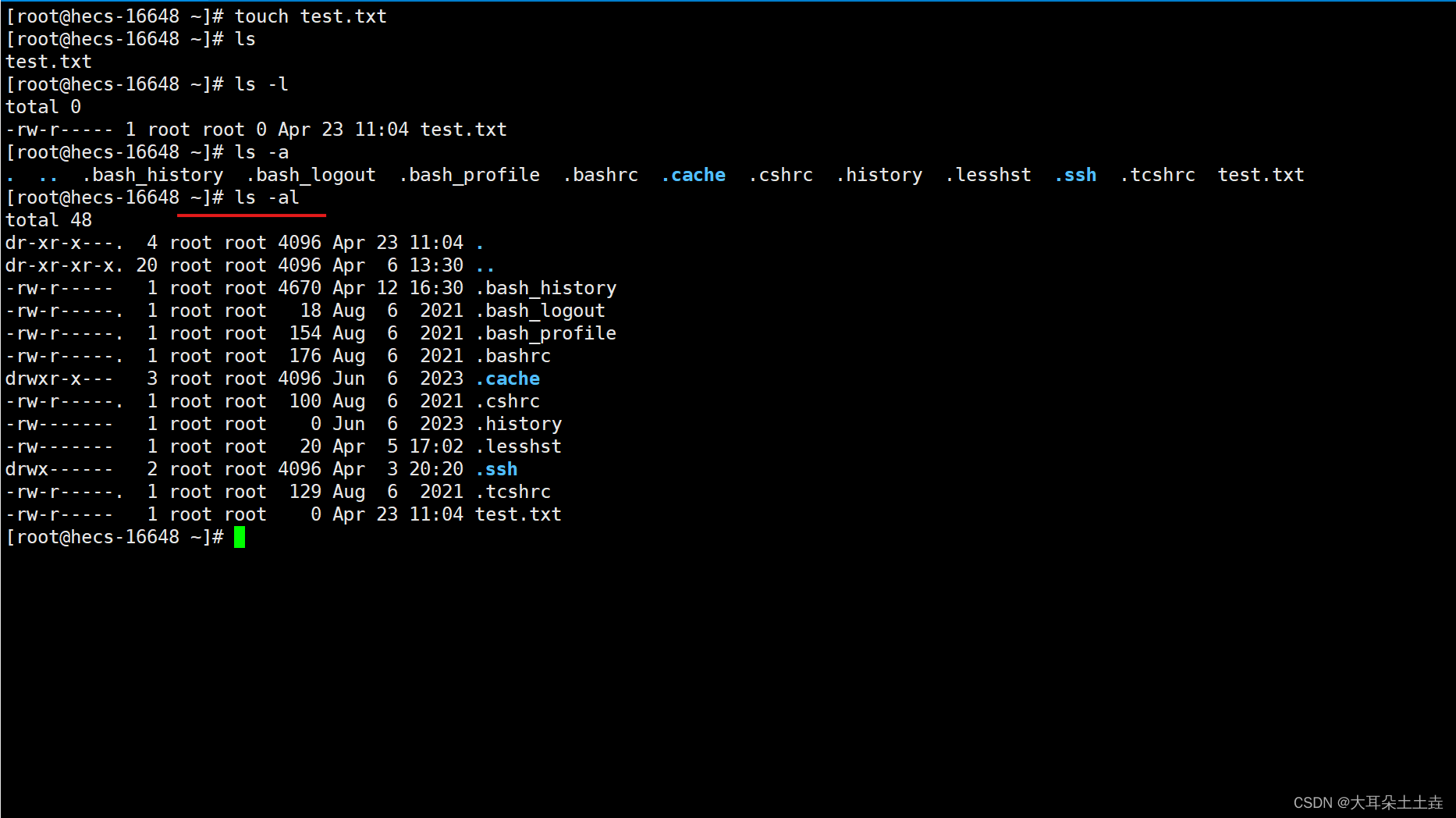Click blue .cache in the 'ls -a' output row

coord(694,175)
